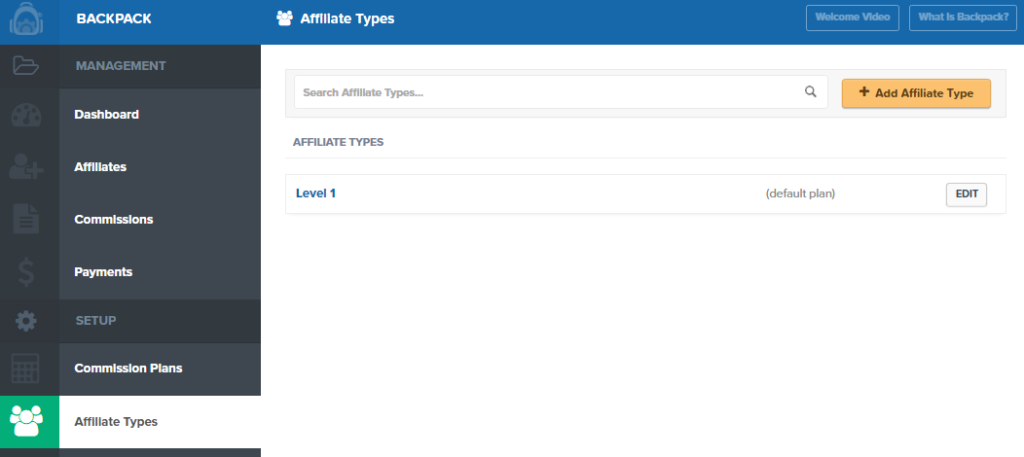
Task: Click the What Is Backpack? button
Action: point(963,18)
